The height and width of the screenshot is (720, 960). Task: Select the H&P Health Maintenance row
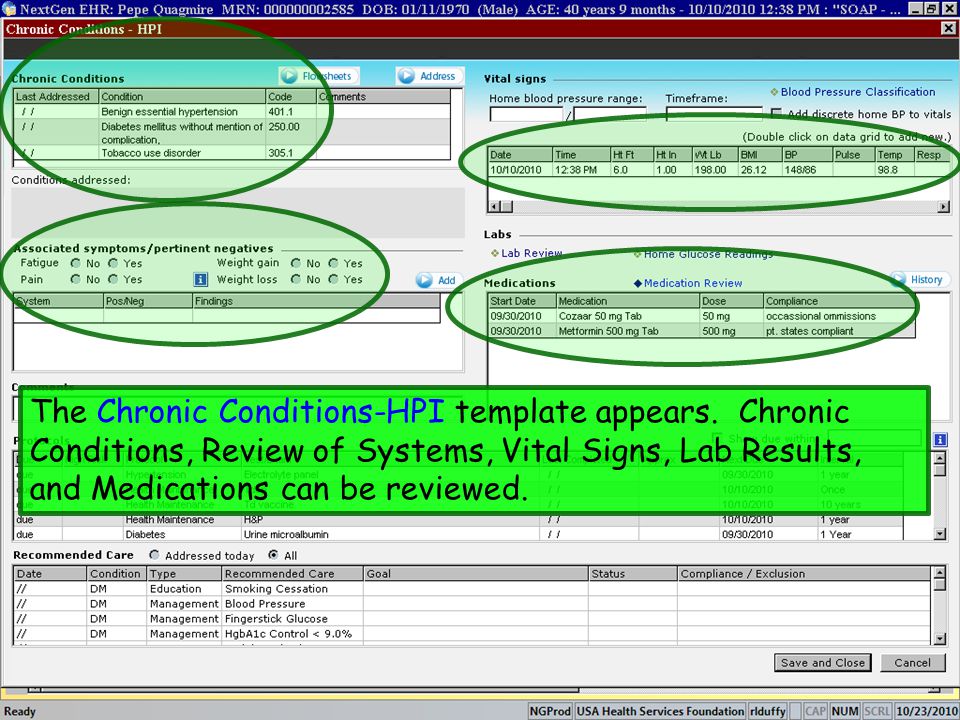pyautogui.click(x=458, y=519)
